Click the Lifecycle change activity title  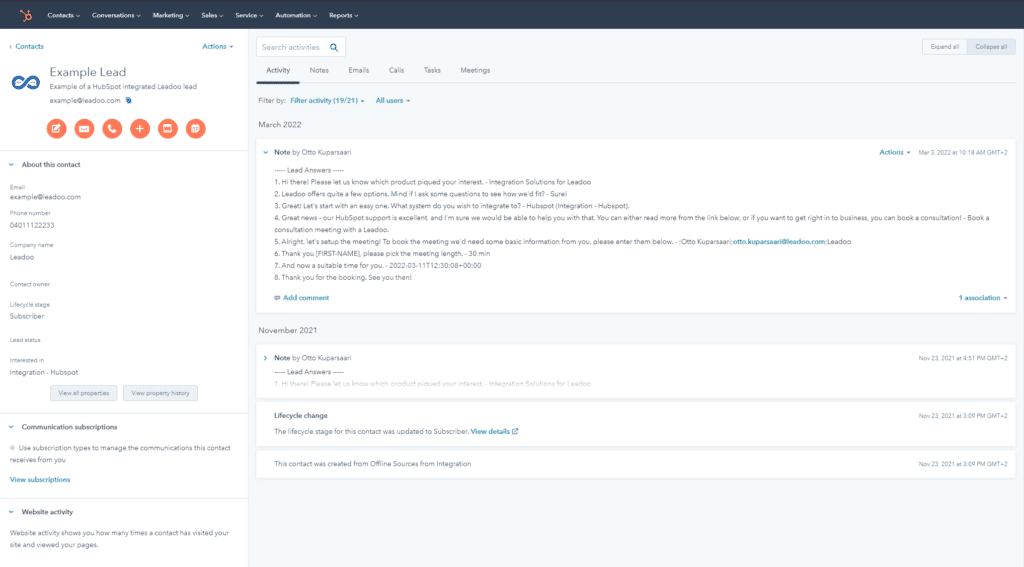tap(300, 415)
